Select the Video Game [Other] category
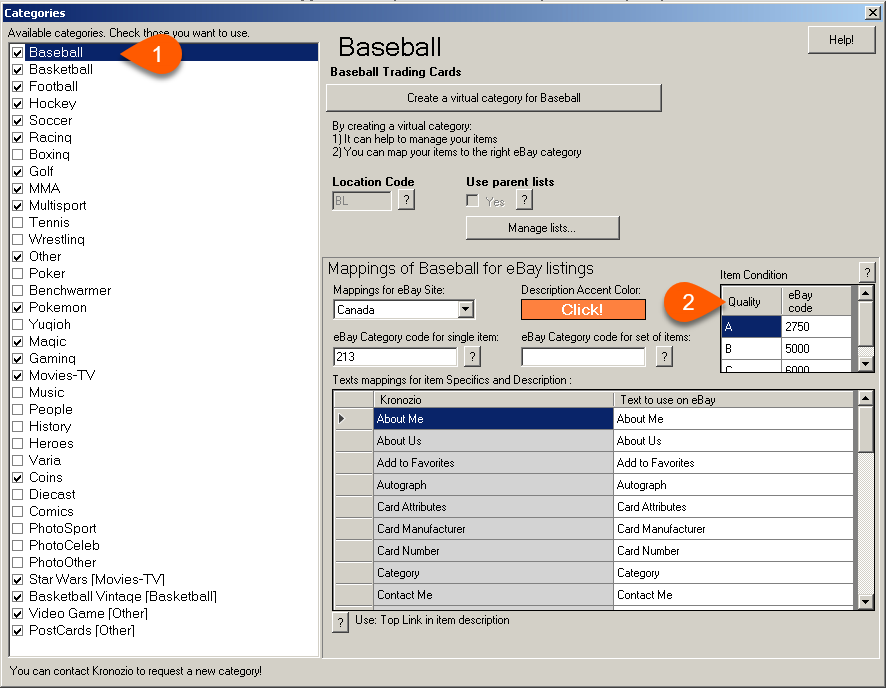The height and width of the screenshot is (688, 886). 89,613
